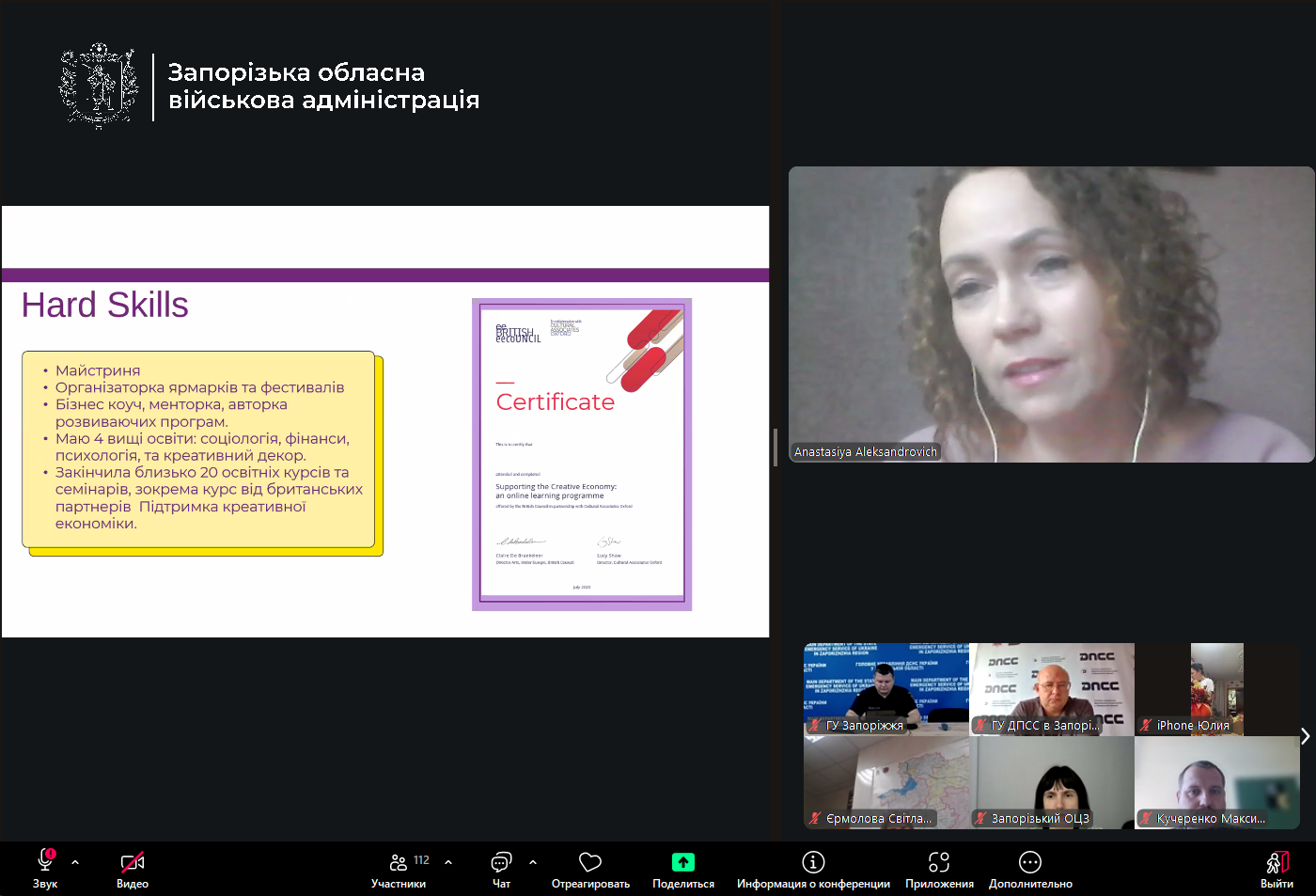
Task: Click the green Поделиться share screen icon
Action: 683,862
